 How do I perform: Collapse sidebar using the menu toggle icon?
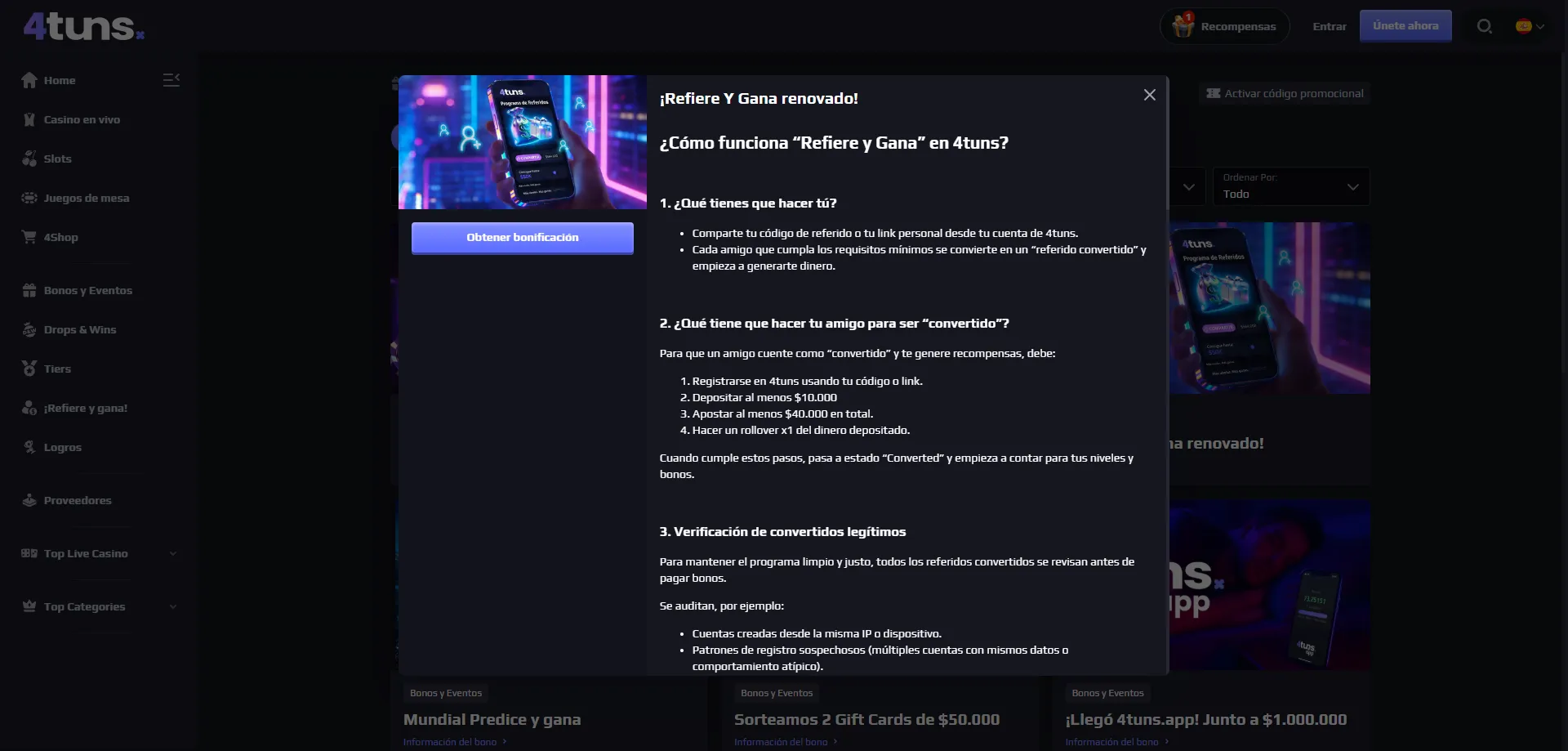171,80
